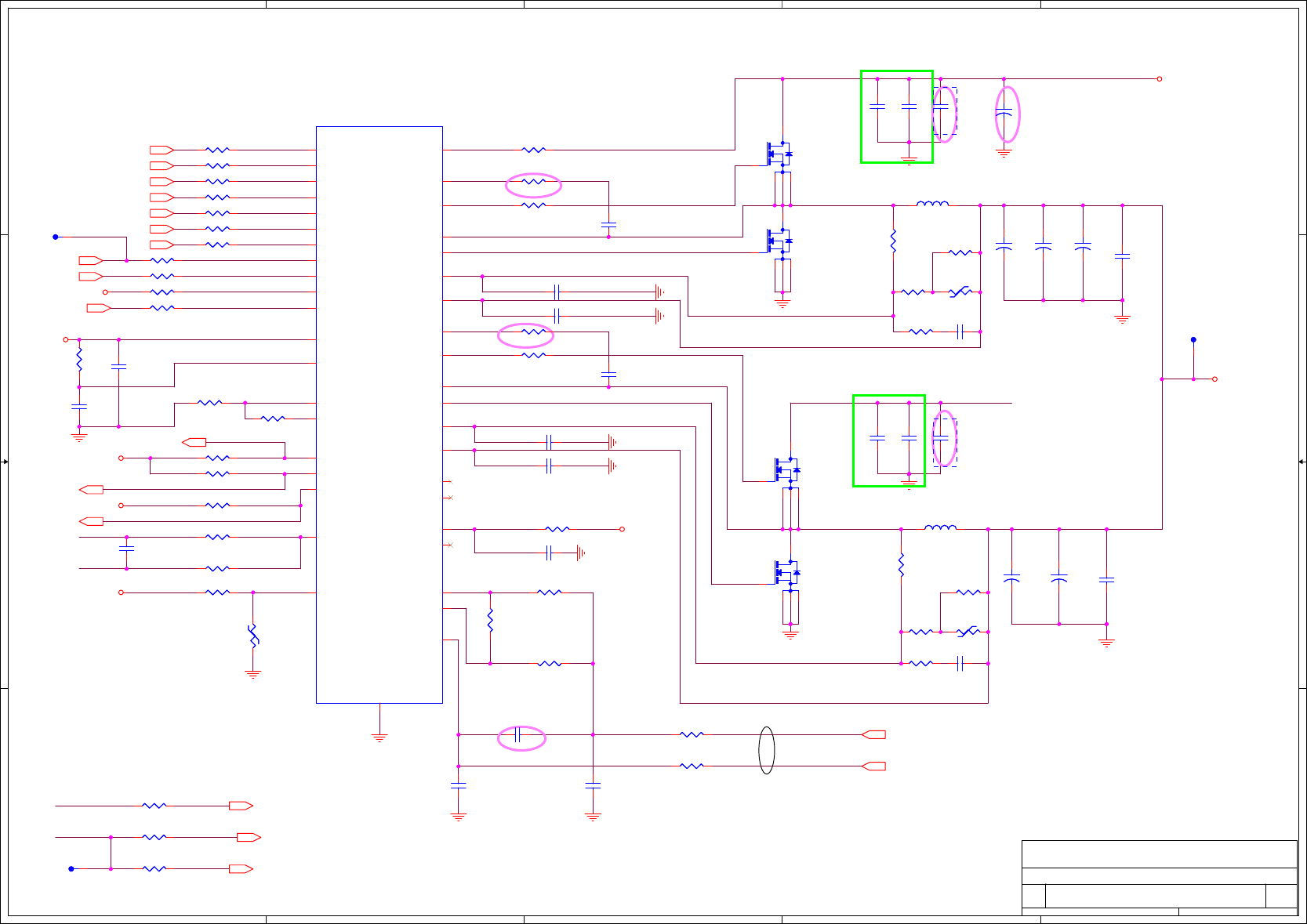Click the large central IC rectangle
1307x924 pixels.
tap(379, 415)
